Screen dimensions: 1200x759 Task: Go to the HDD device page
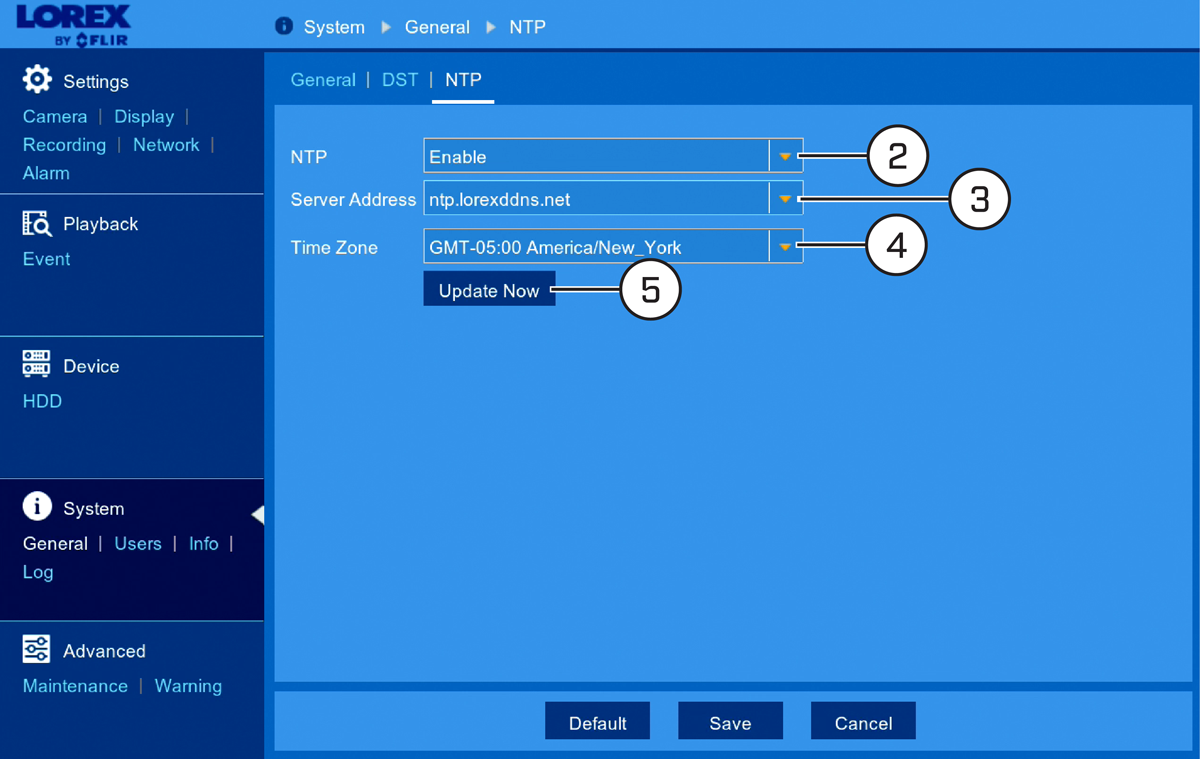coord(42,401)
